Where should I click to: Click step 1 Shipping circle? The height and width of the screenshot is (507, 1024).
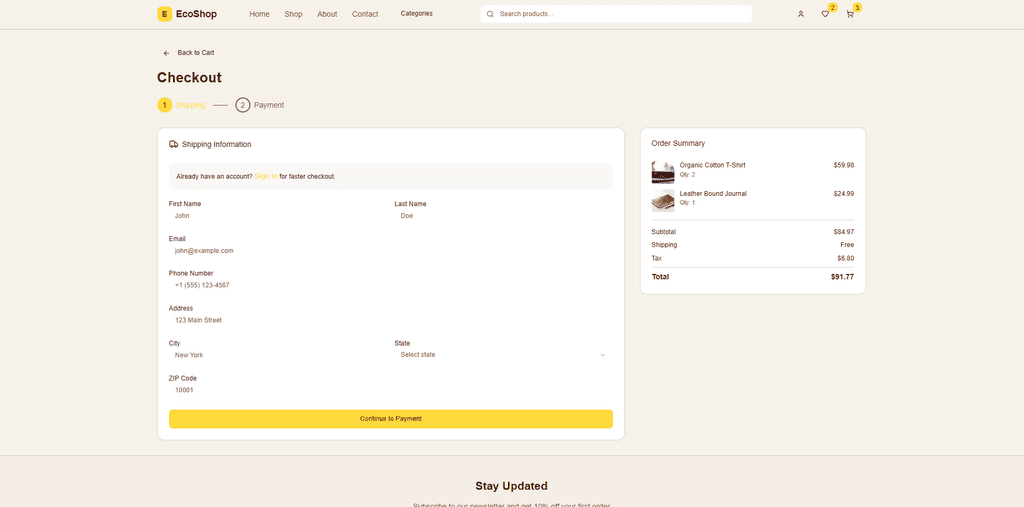tap(165, 105)
